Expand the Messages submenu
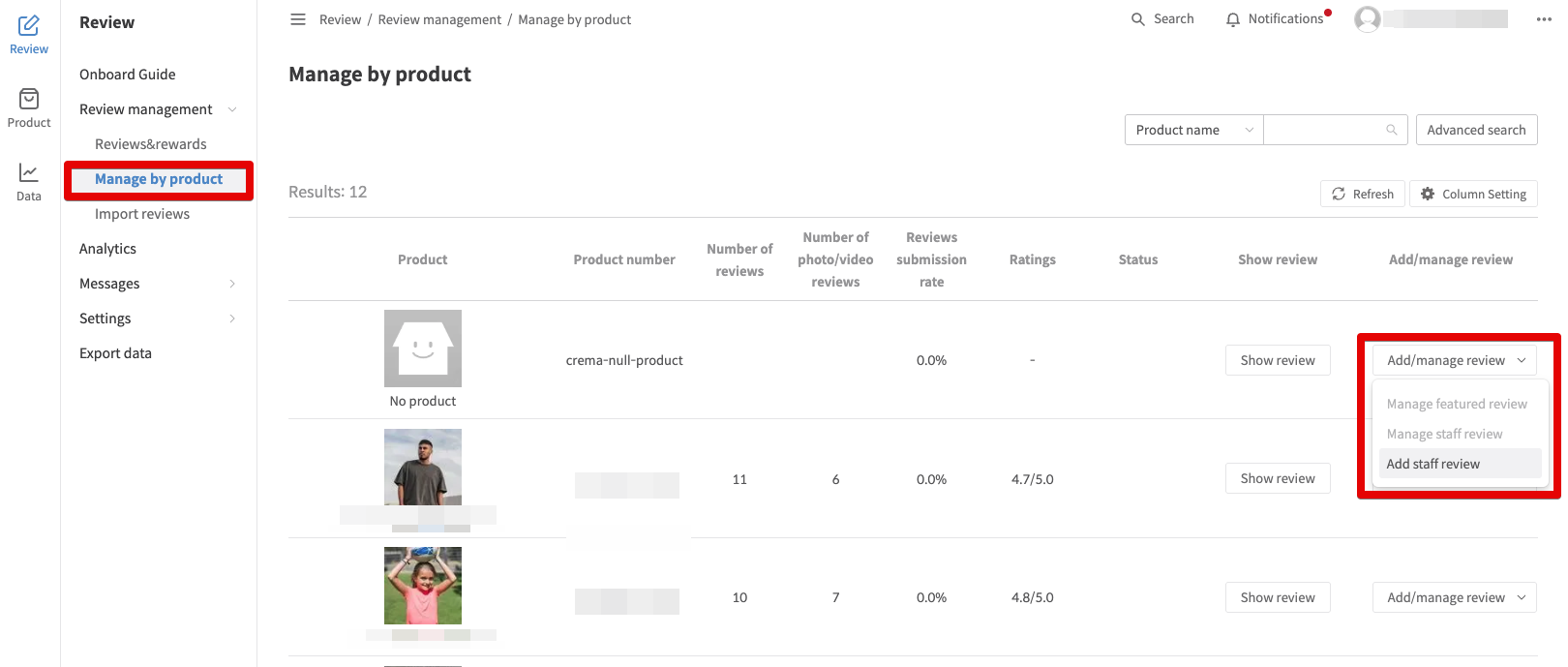 pyautogui.click(x=232, y=284)
